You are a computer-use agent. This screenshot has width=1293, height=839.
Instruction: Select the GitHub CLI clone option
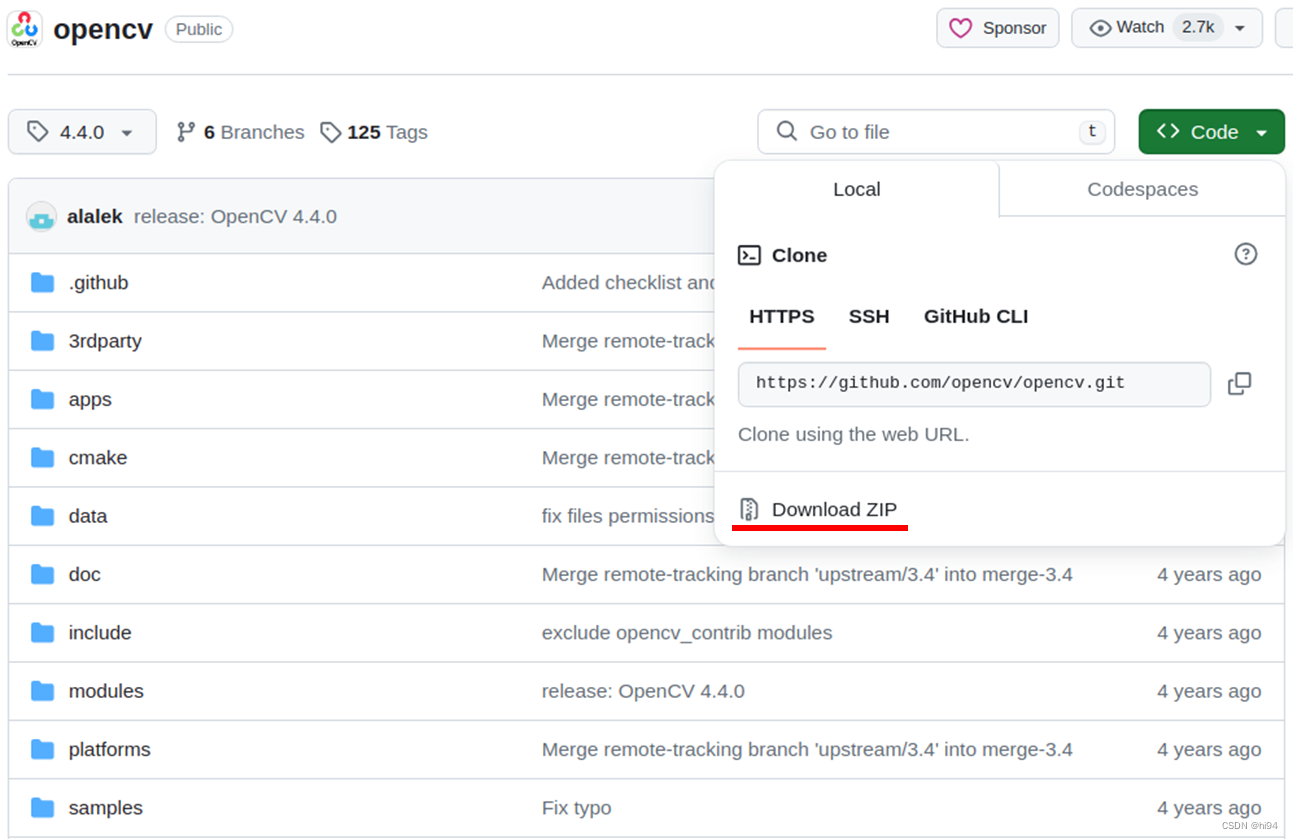click(975, 316)
